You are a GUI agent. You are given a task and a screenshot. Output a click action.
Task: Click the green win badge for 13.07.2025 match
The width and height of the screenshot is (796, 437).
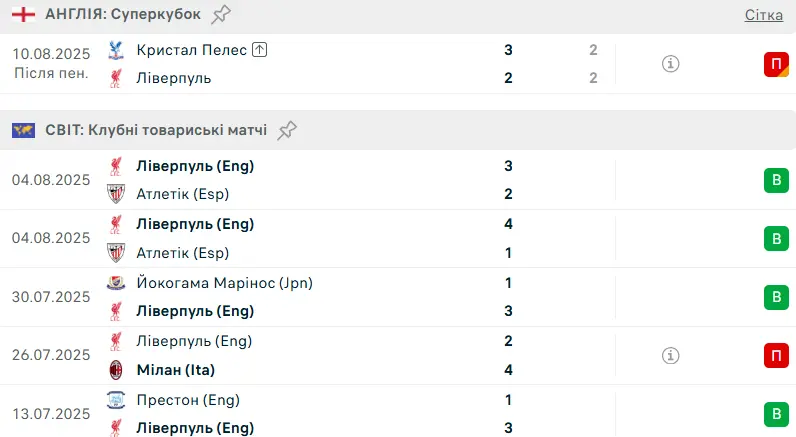775,414
